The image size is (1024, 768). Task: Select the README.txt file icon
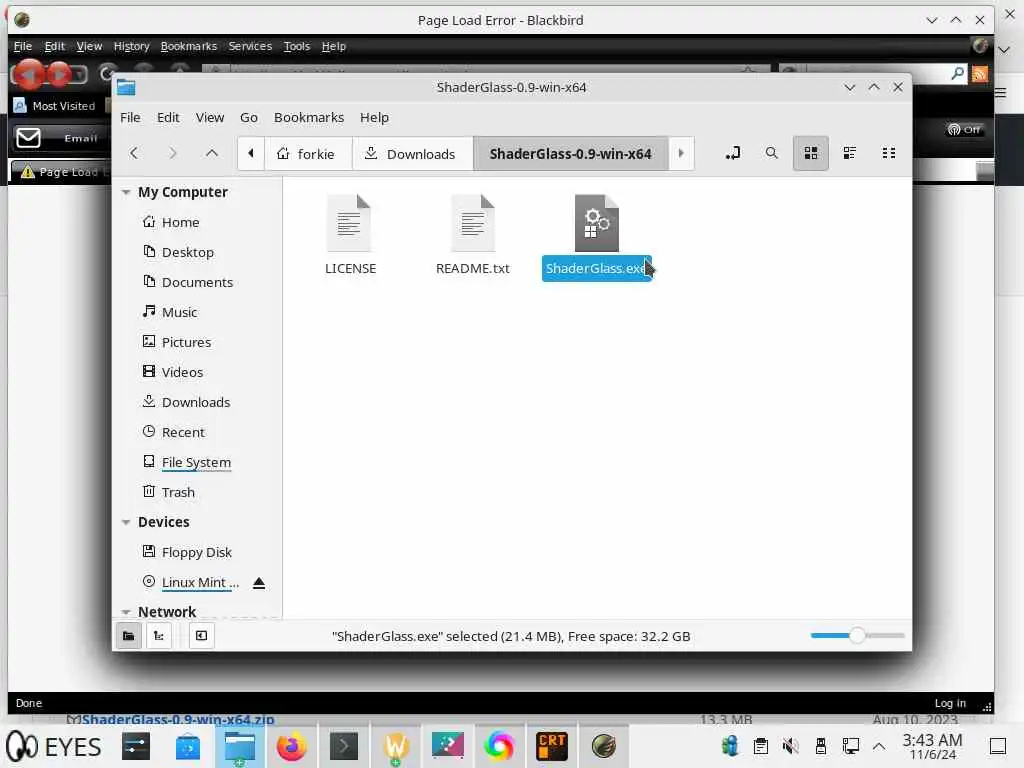click(x=473, y=223)
